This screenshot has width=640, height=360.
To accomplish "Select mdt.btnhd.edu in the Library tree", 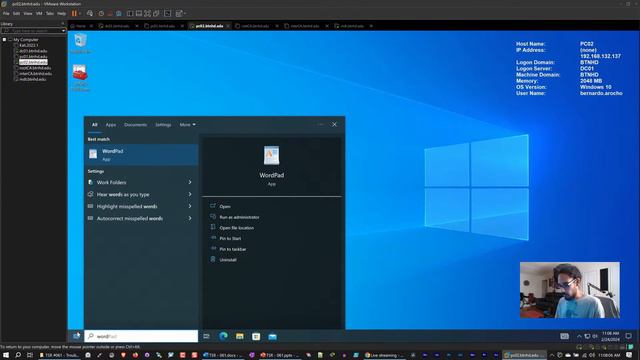I will click(x=33, y=80).
